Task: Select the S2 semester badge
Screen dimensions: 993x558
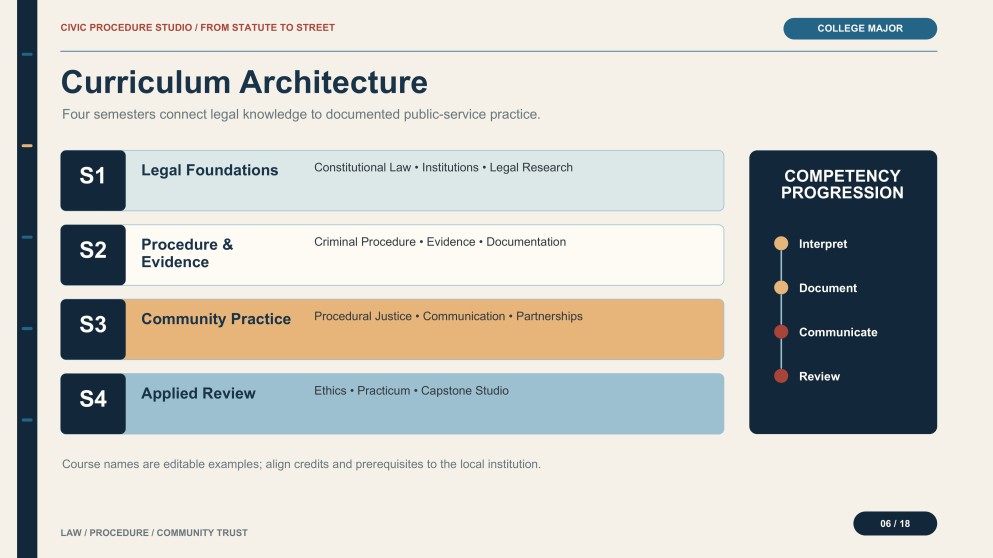Action: pos(93,255)
